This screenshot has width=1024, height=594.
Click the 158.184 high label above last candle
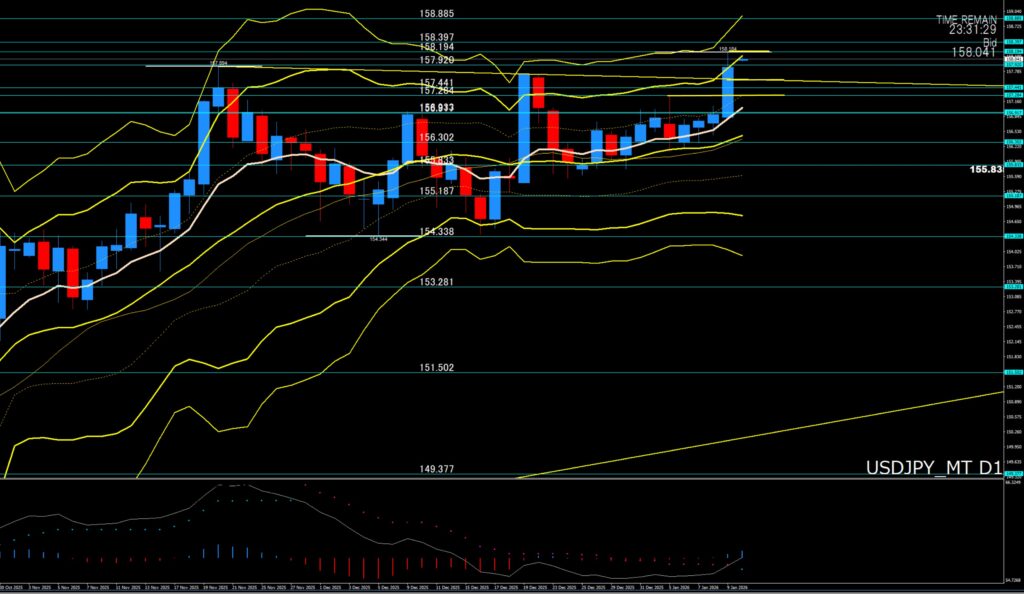(727, 48)
